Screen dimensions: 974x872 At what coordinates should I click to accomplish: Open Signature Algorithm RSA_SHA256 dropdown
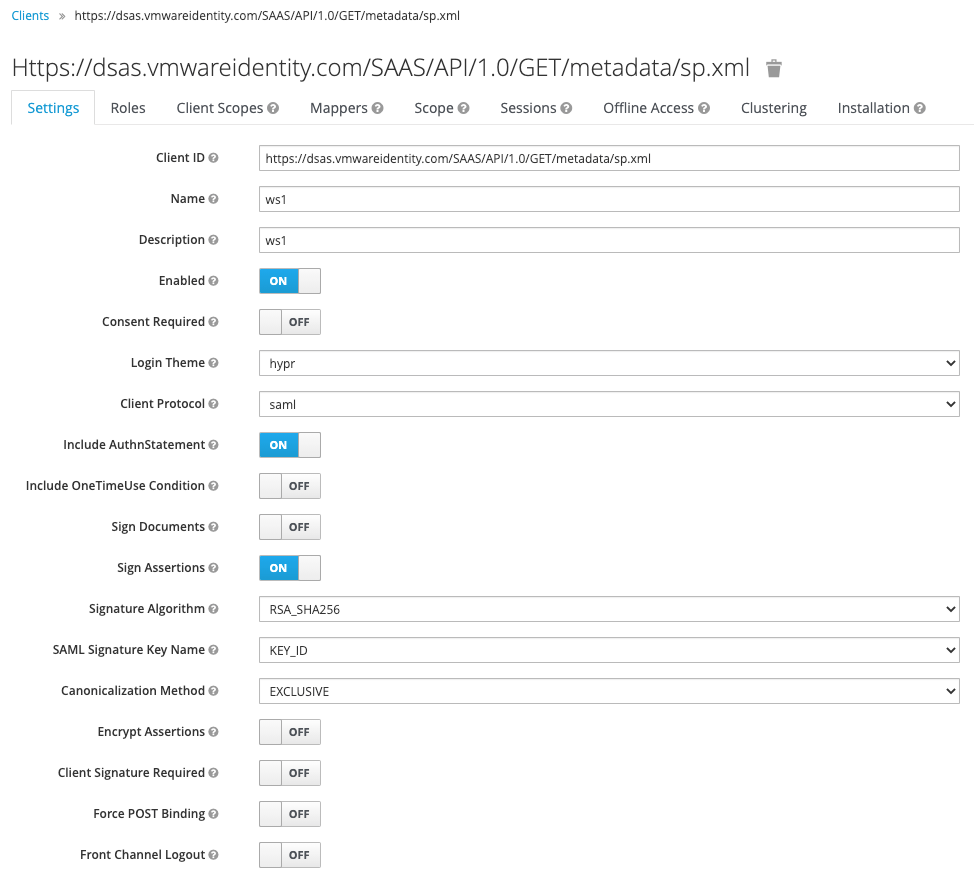[x=608, y=609]
